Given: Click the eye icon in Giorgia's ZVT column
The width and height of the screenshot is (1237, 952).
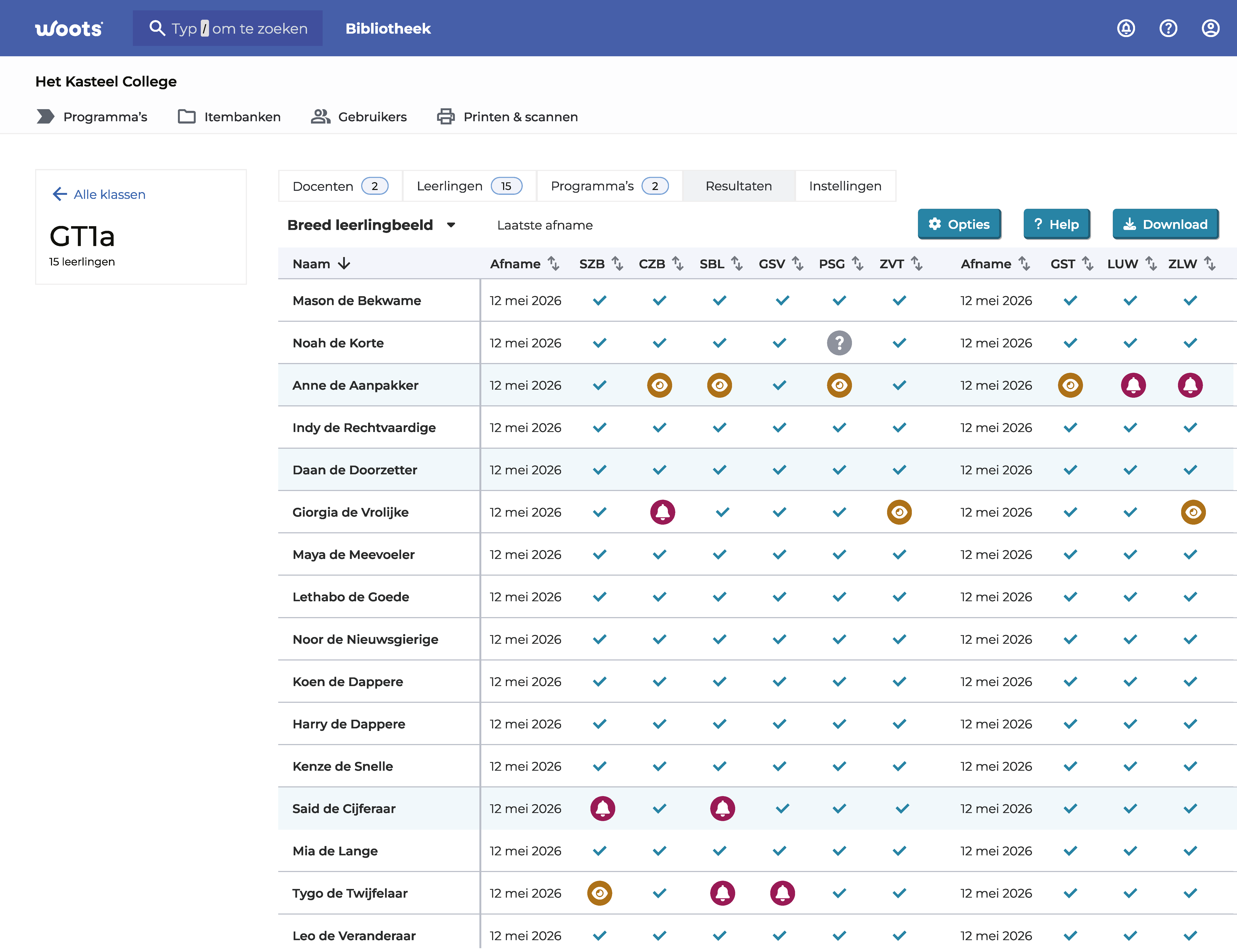Looking at the screenshot, I should (899, 512).
